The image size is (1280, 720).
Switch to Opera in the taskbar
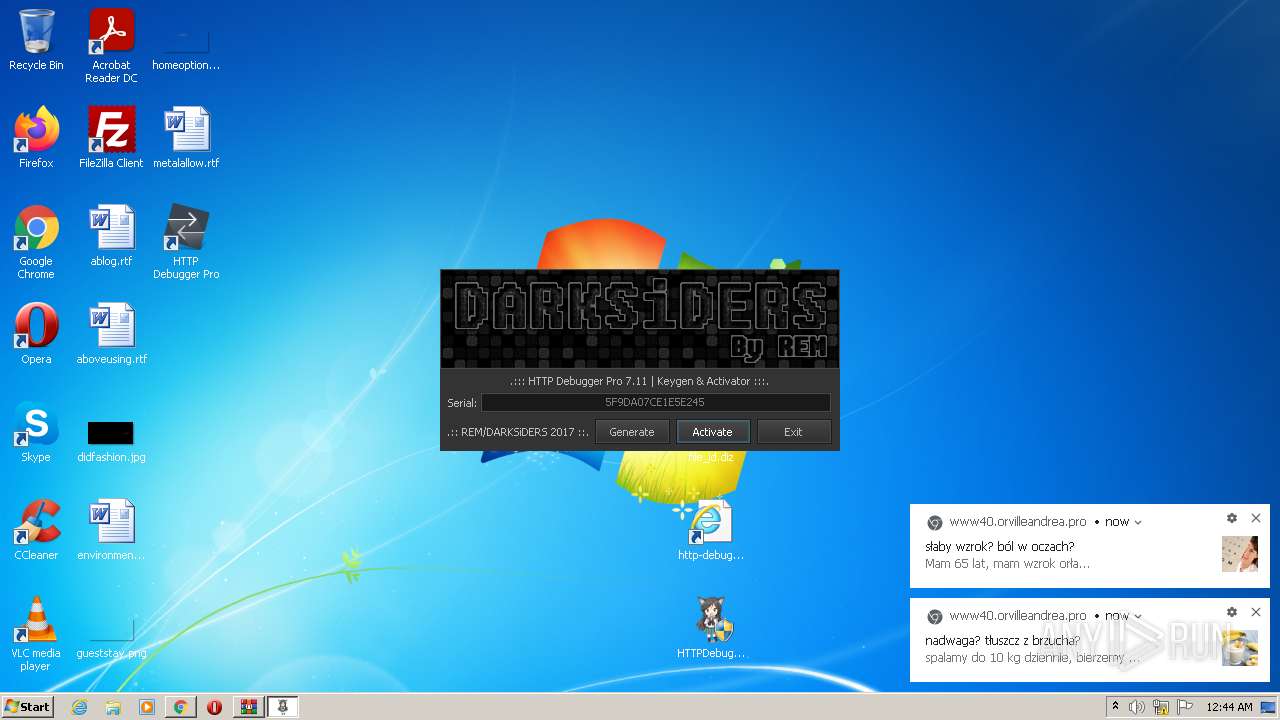click(214, 707)
